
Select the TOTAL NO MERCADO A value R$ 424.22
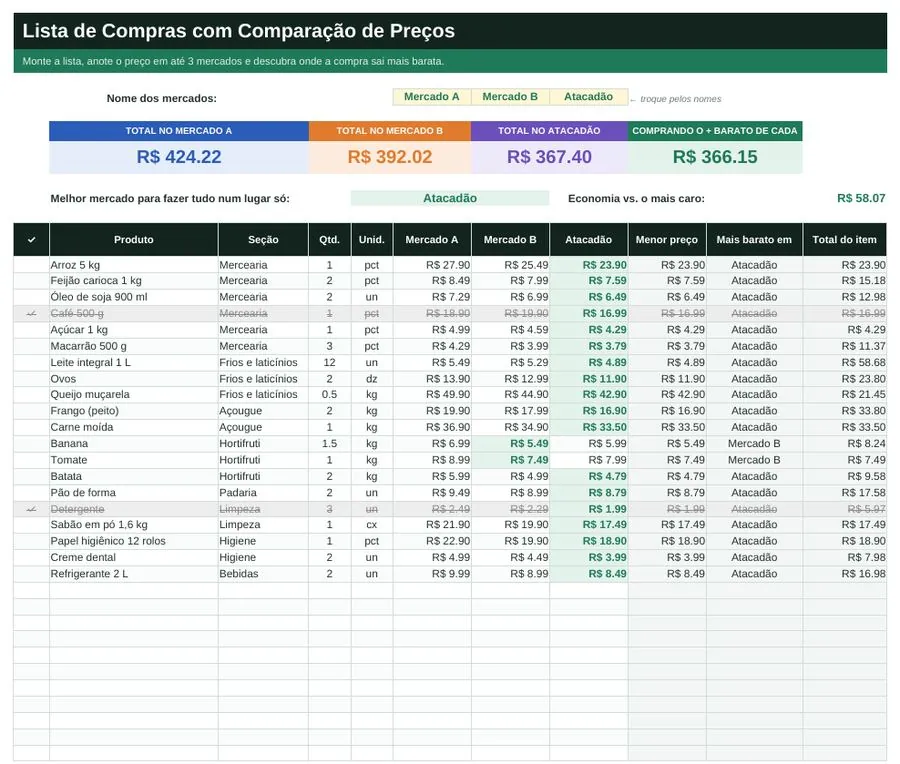179,157
